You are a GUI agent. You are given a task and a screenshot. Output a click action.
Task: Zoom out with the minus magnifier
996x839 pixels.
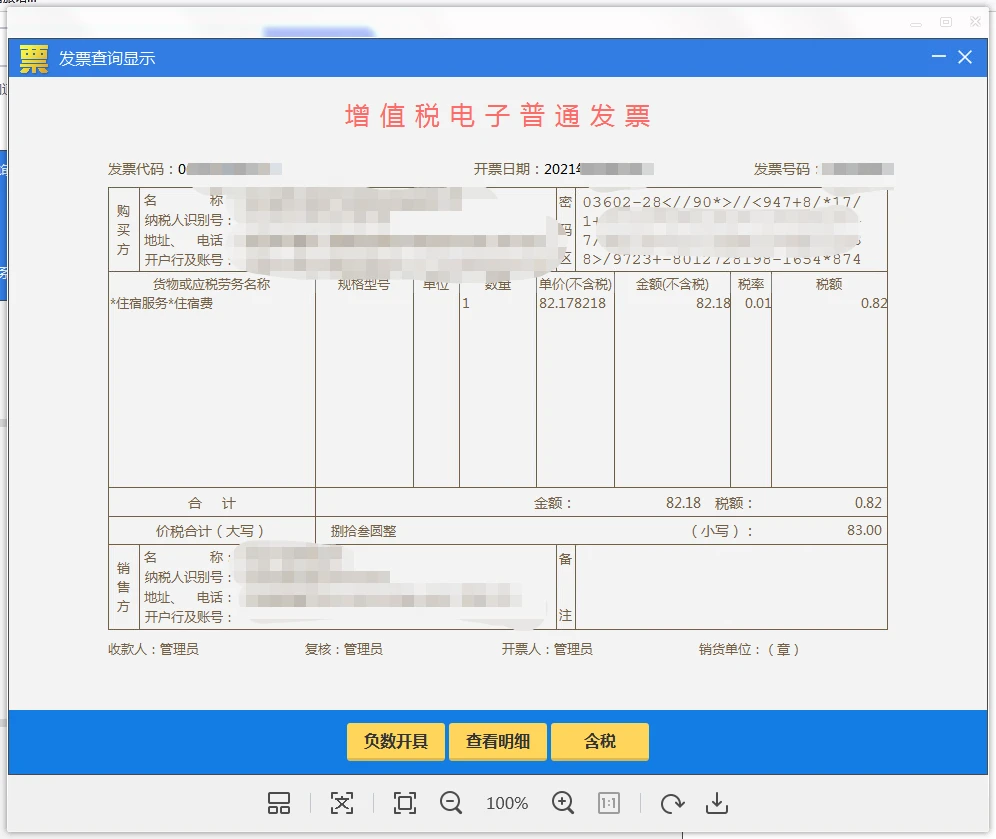coord(451,803)
